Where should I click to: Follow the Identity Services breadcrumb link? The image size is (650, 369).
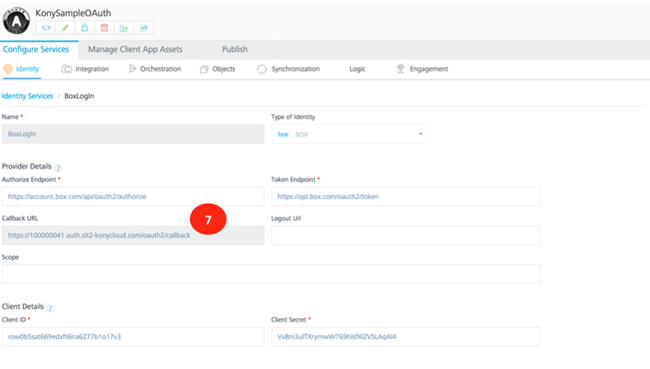click(x=27, y=96)
